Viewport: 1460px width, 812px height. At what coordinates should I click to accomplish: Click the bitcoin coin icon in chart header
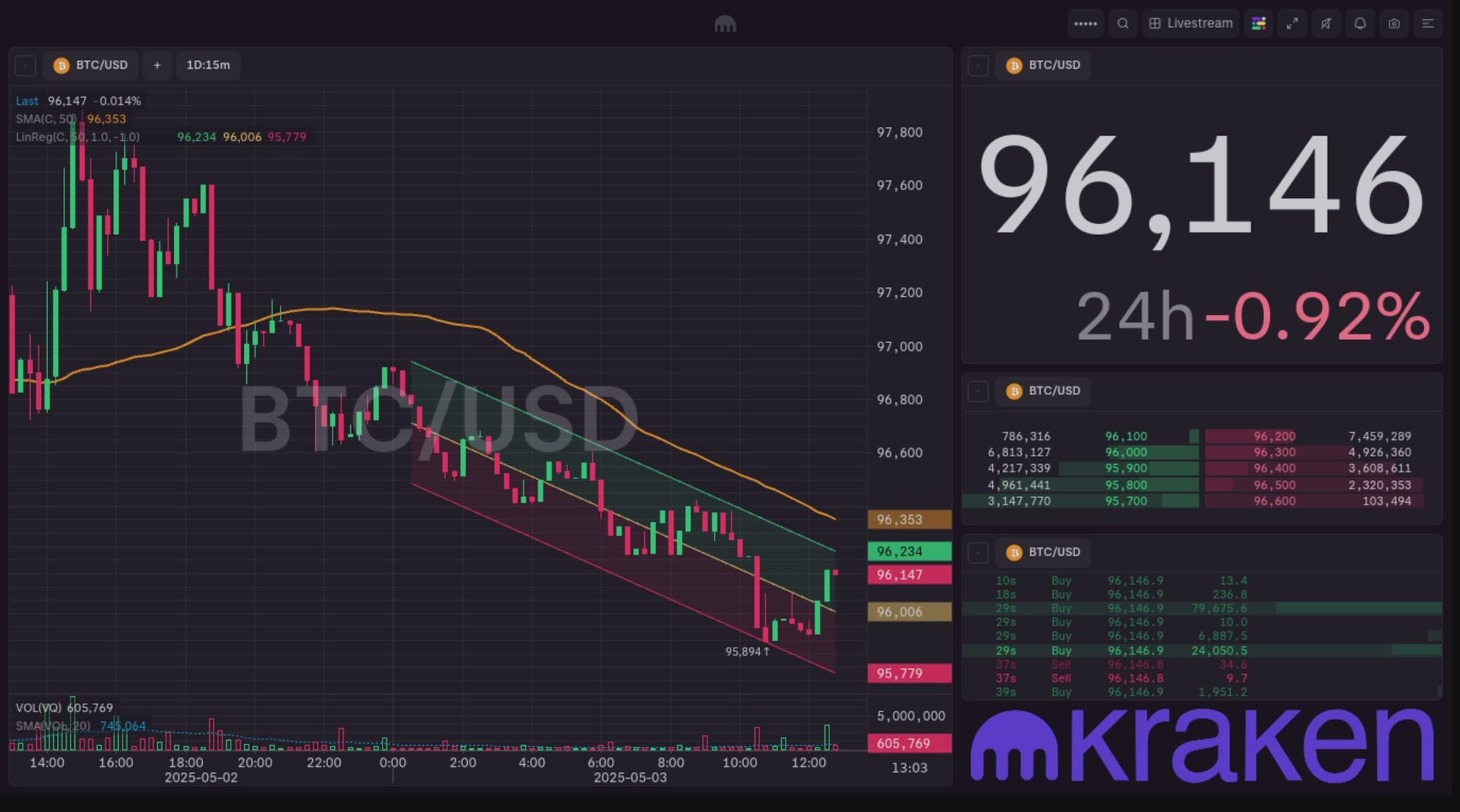(62, 65)
